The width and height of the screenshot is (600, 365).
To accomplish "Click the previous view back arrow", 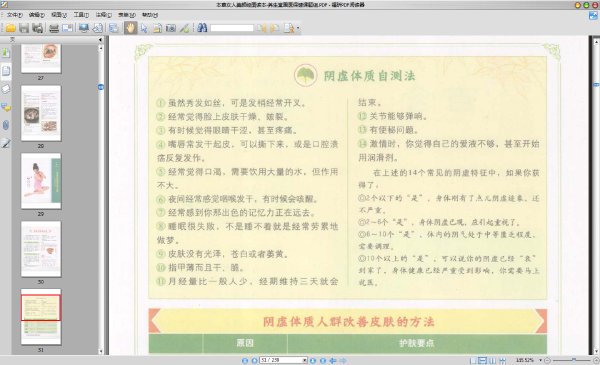I will pos(333,360).
